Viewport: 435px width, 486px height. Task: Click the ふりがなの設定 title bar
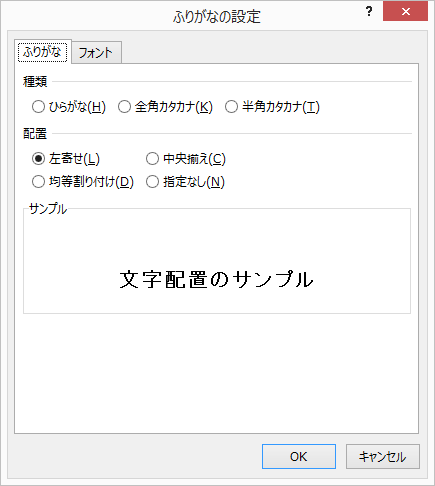tap(217, 16)
